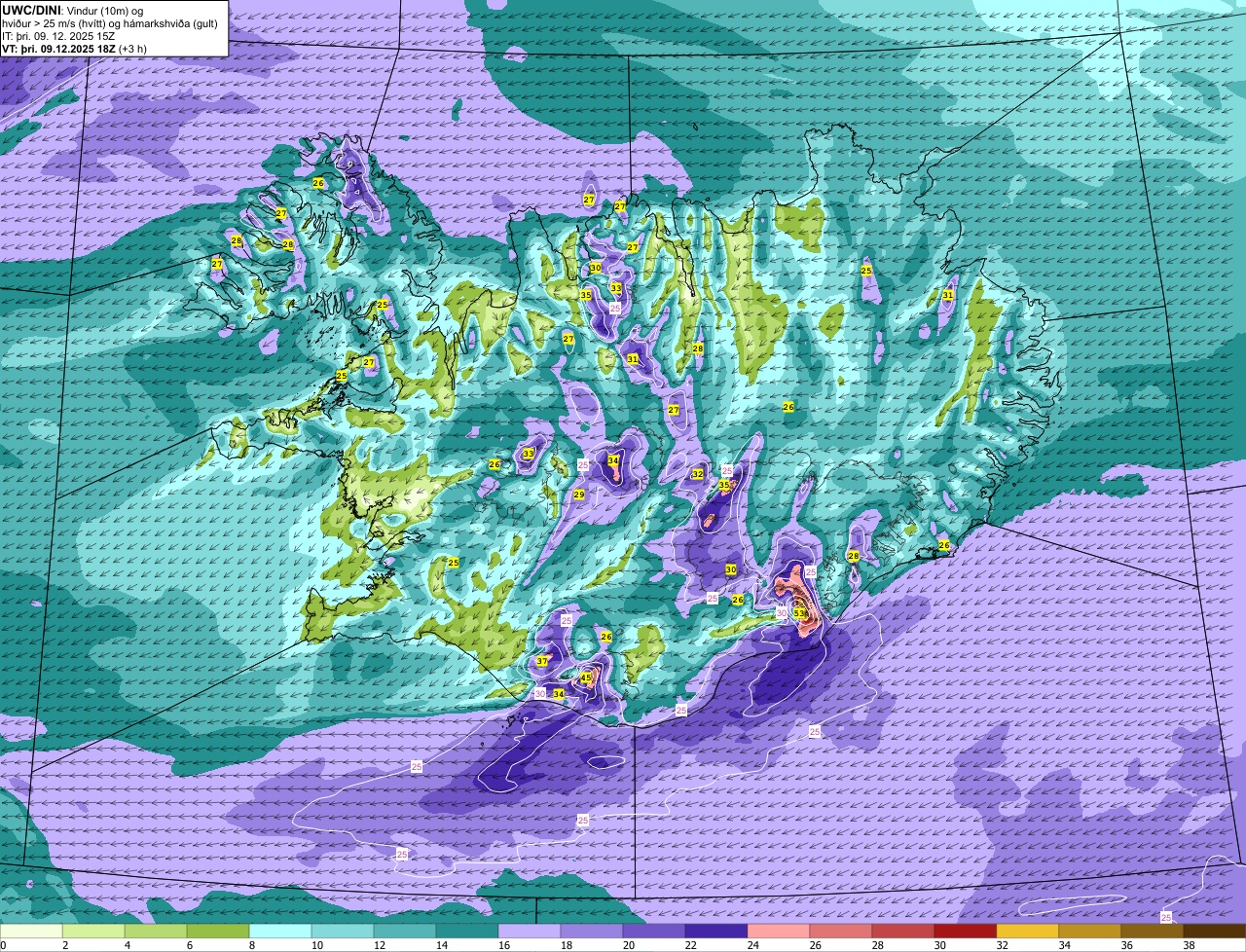This screenshot has height=952, width=1246.
Task: Click the 'hámarkshviða (gult)' legend description text
Action: pyautogui.click(x=170, y=22)
